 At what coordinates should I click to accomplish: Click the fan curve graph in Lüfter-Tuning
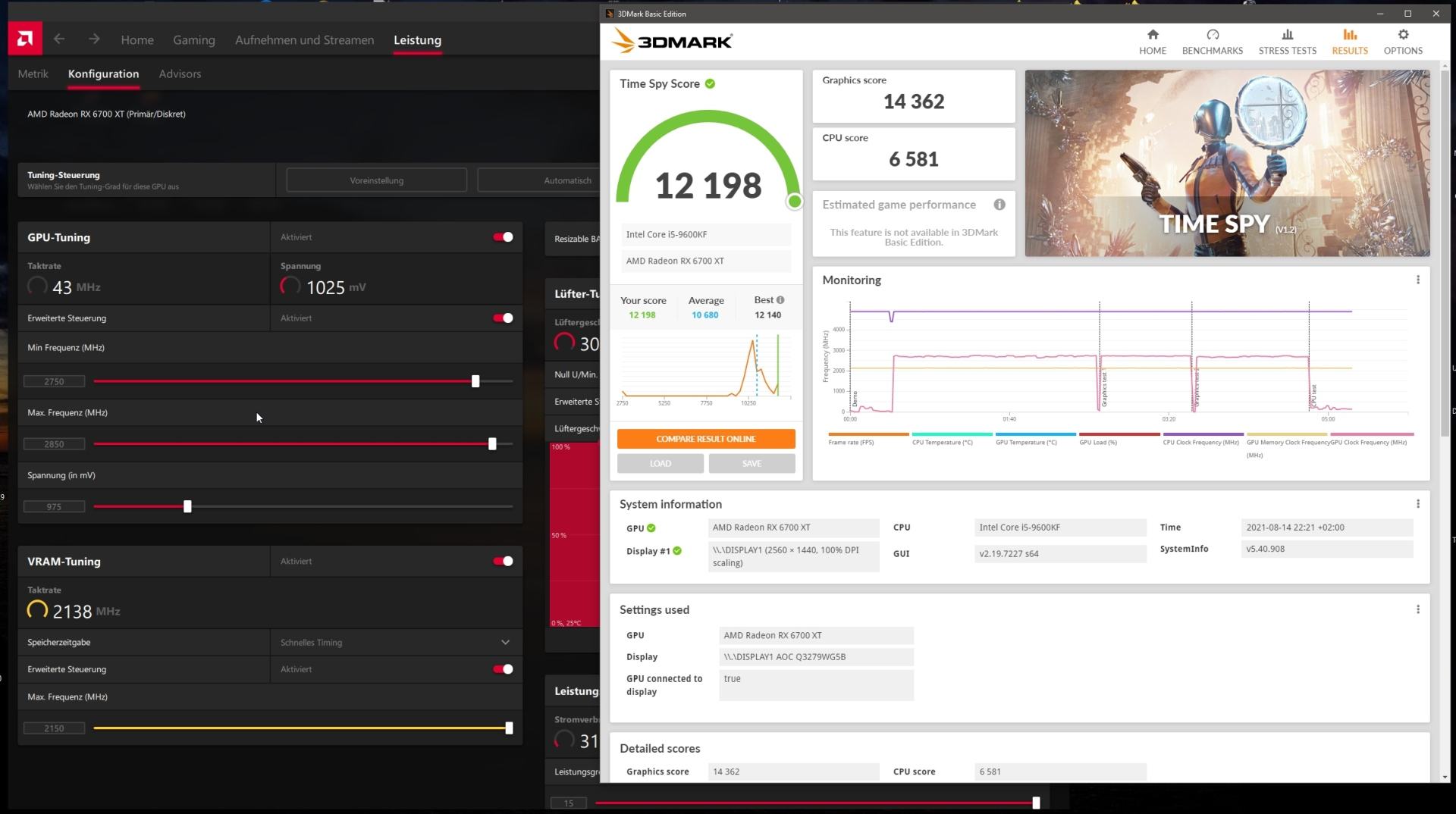[575, 535]
